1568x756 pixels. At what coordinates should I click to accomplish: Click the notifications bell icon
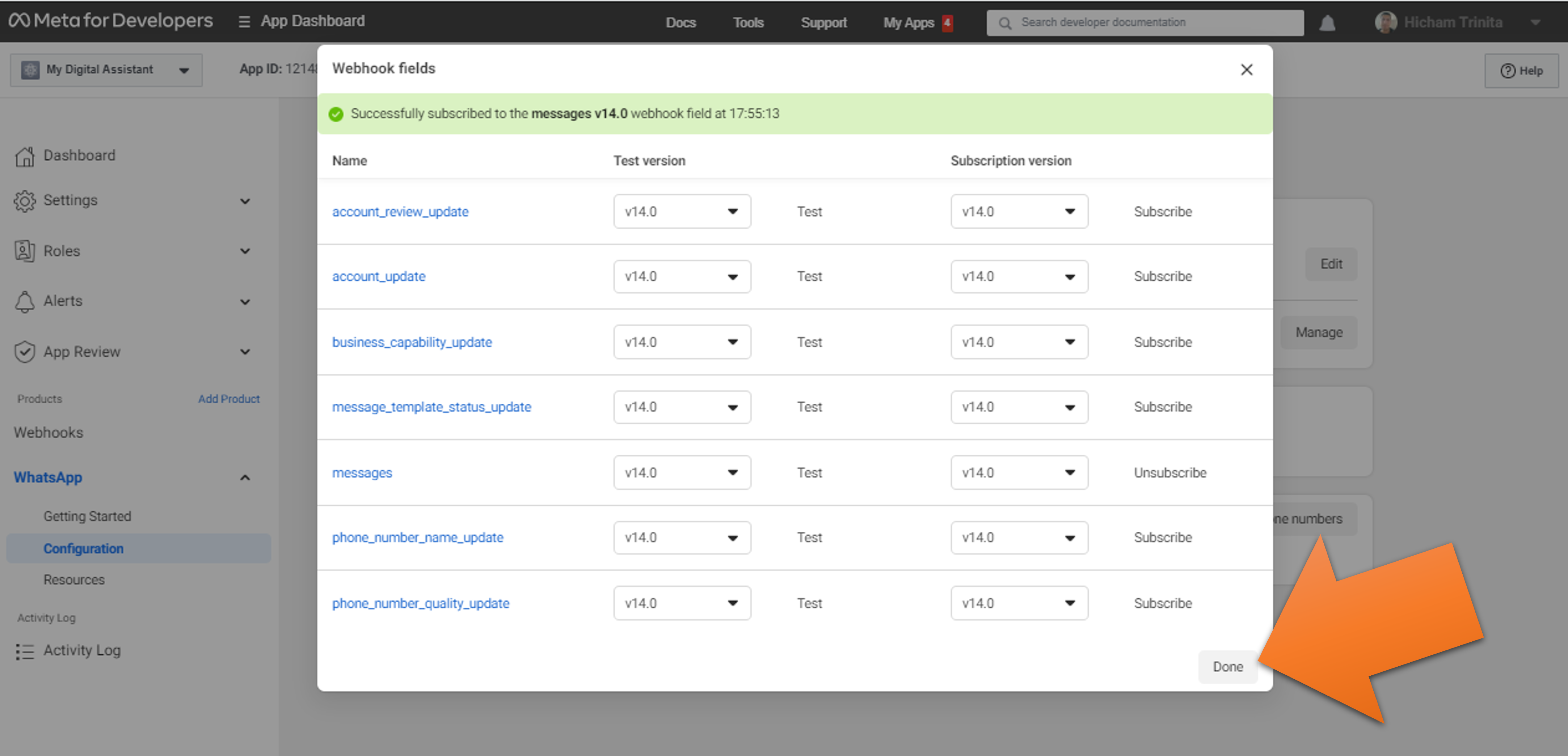click(x=1327, y=23)
